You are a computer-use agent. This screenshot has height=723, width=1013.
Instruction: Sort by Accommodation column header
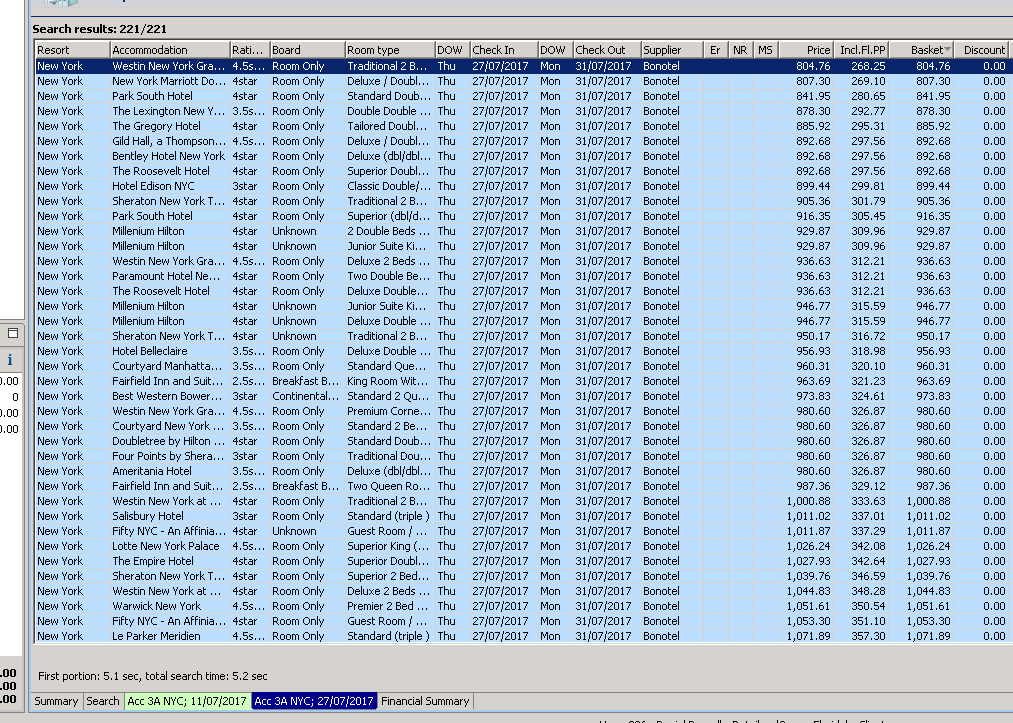[x=170, y=50]
